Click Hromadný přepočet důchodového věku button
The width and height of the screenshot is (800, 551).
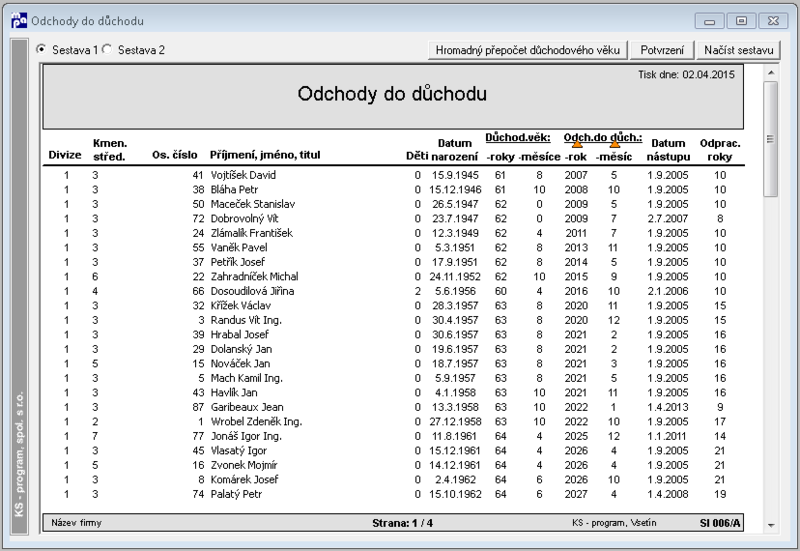(528, 50)
